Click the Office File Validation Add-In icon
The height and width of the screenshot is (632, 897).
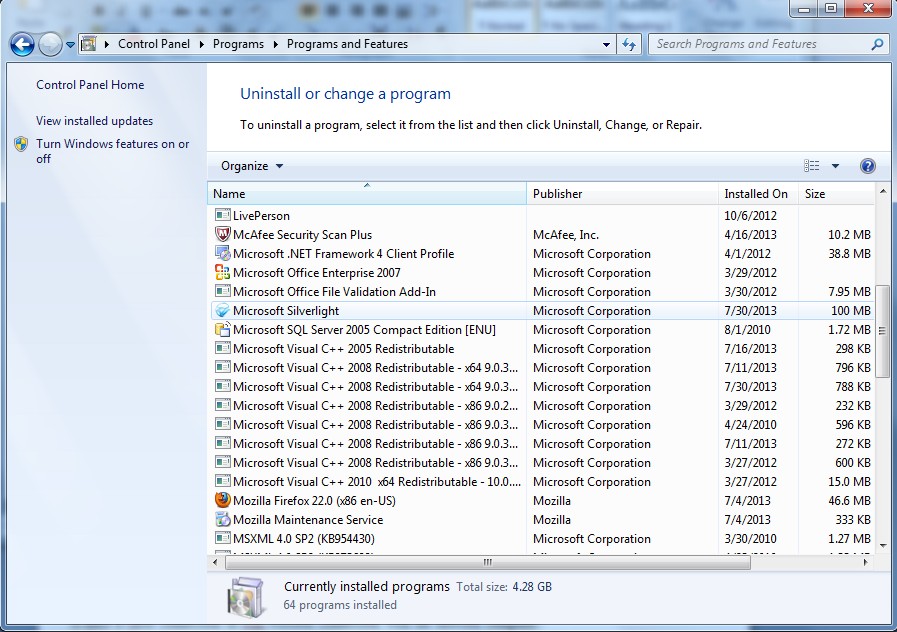click(x=223, y=291)
